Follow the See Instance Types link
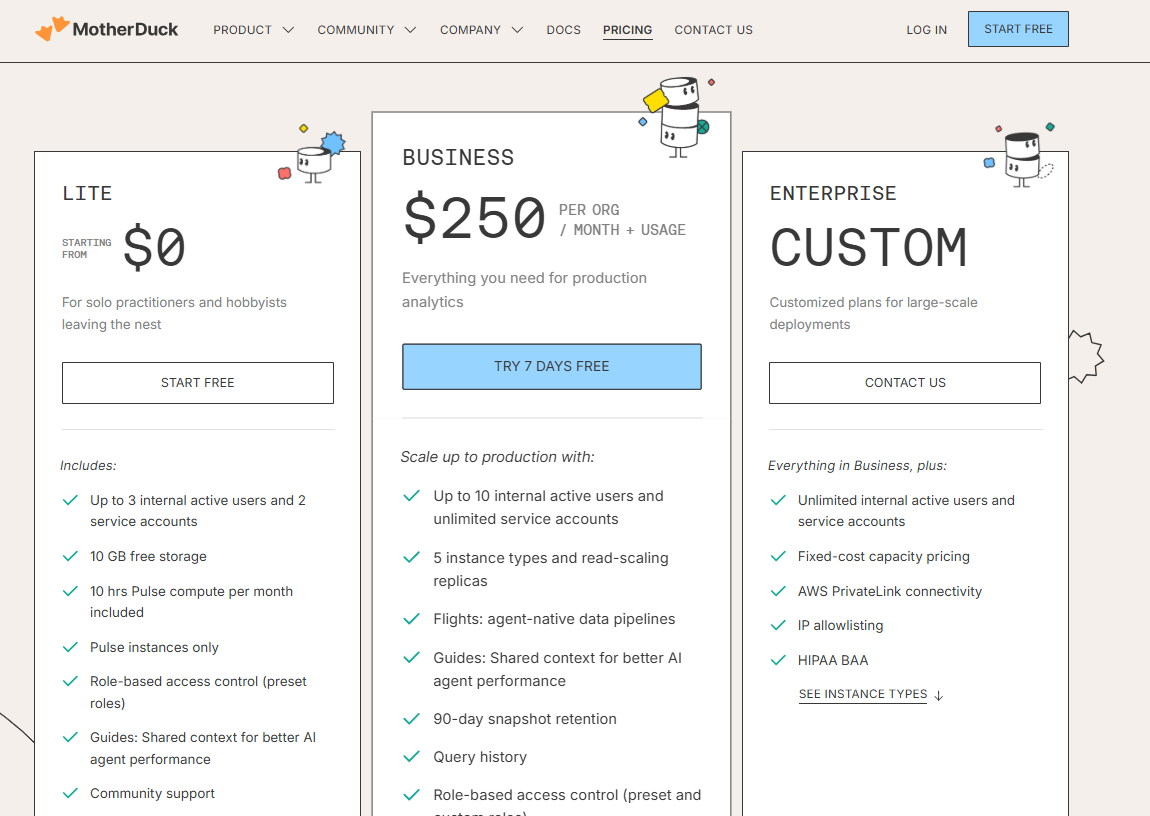 (x=862, y=694)
